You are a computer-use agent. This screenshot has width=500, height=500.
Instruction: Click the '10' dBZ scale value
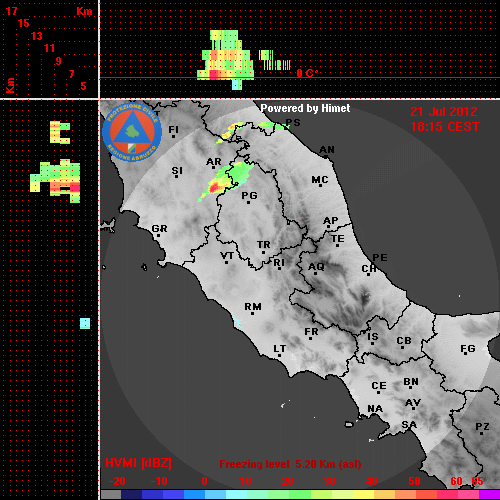point(246,481)
